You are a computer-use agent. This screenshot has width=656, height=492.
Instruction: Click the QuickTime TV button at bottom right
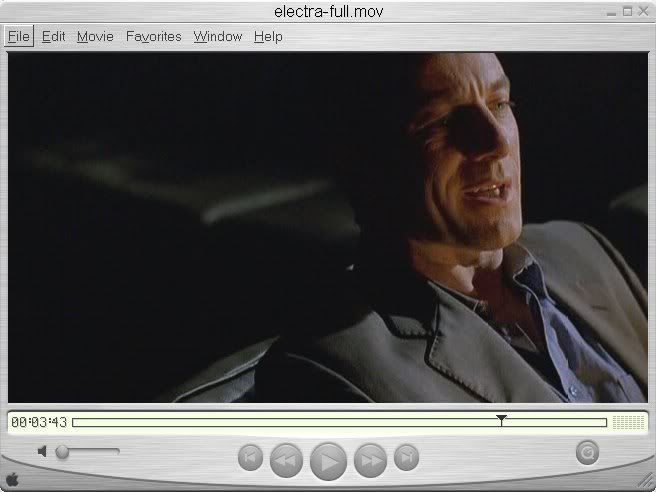coord(587,452)
